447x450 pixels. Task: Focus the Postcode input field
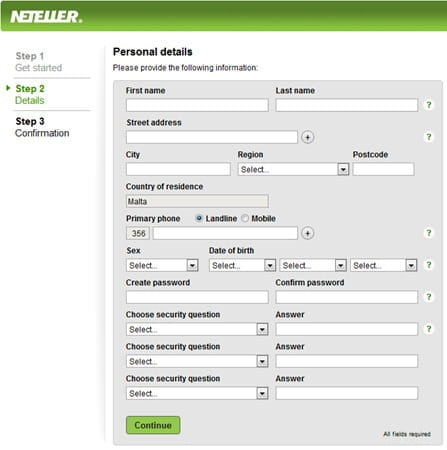pyautogui.click(x=384, y=169)
